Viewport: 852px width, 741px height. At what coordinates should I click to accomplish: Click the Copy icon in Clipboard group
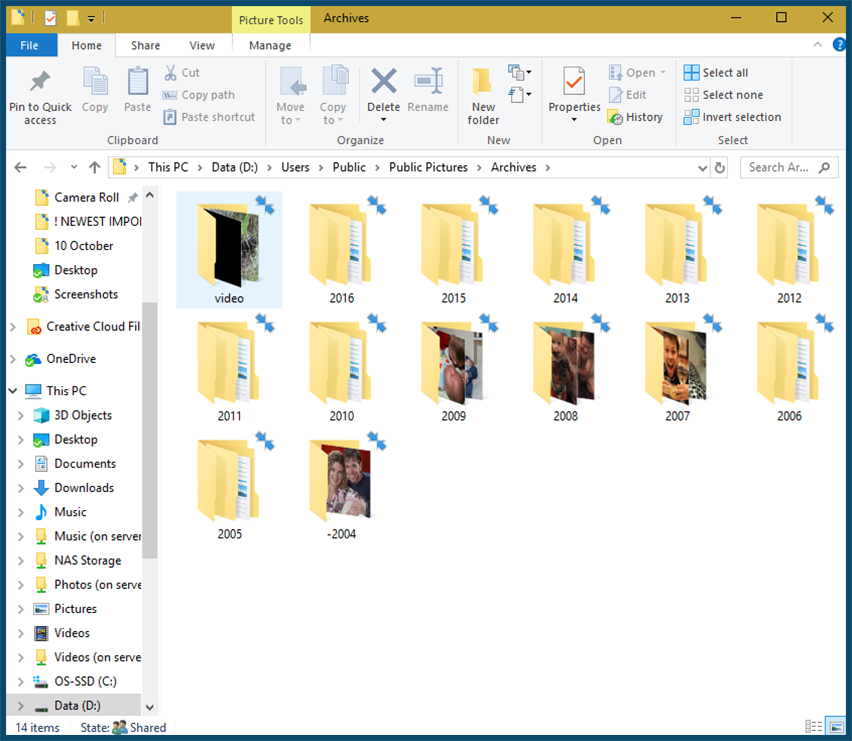95,81
